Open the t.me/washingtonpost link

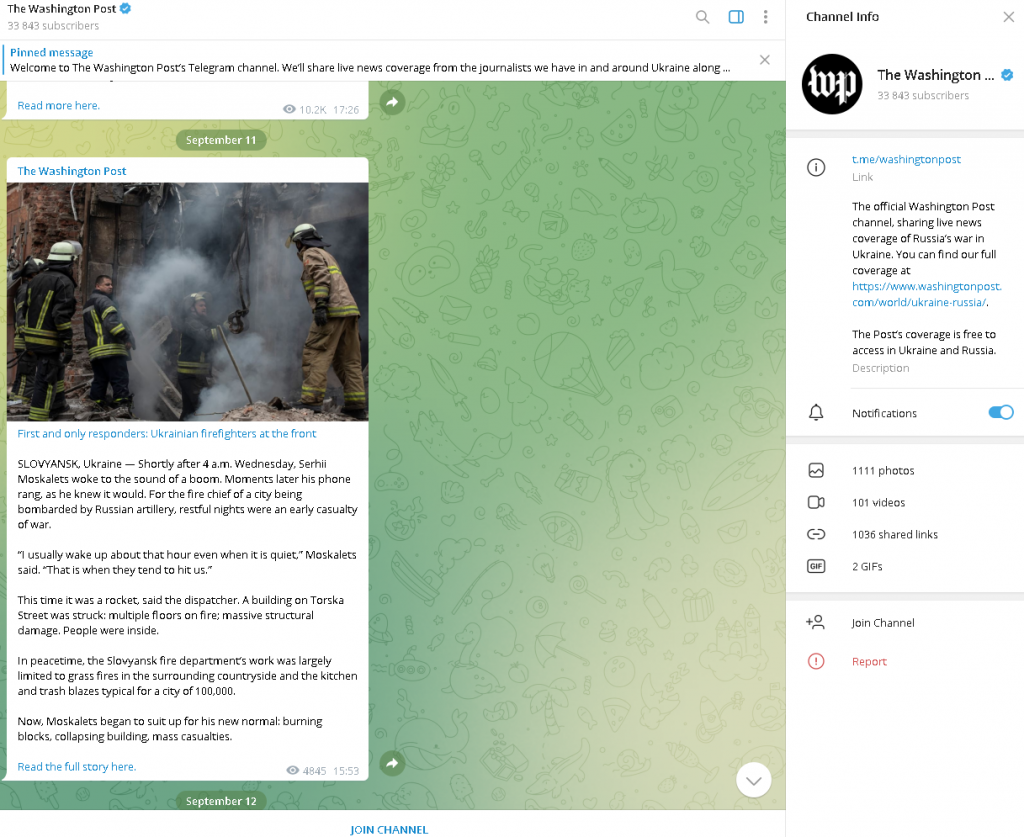904,159
